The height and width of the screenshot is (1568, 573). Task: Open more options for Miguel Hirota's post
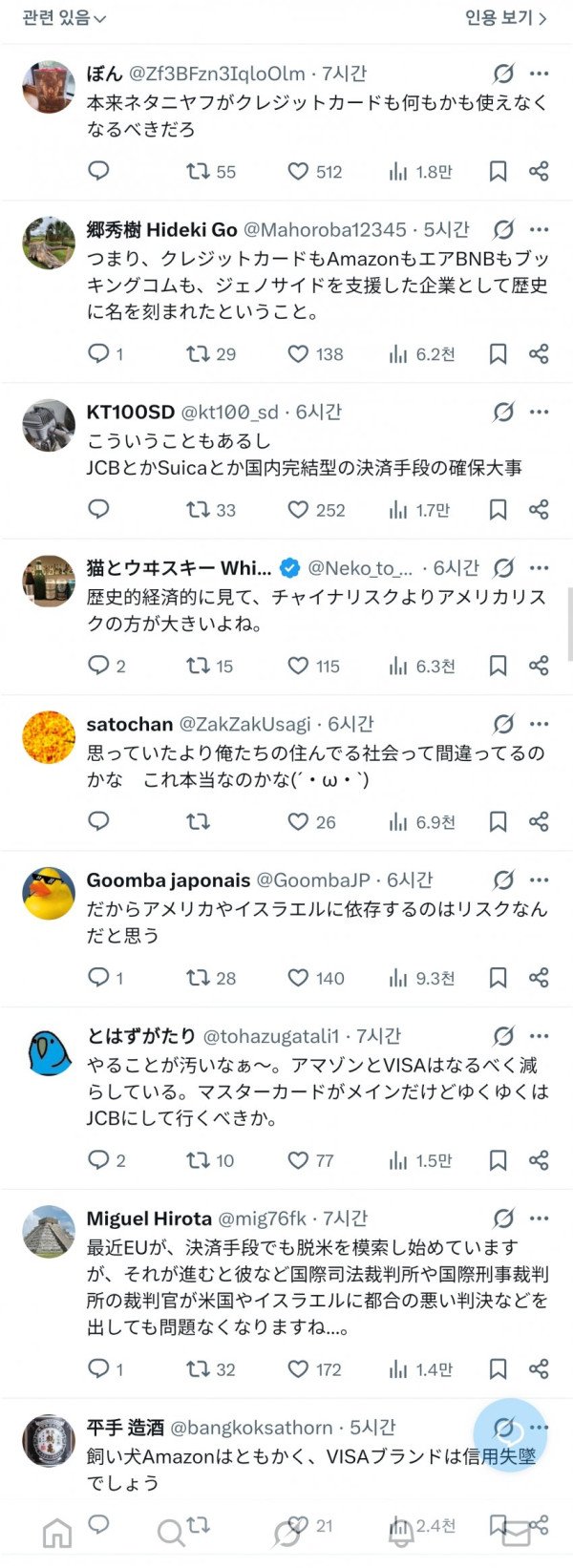[540, 1218]
